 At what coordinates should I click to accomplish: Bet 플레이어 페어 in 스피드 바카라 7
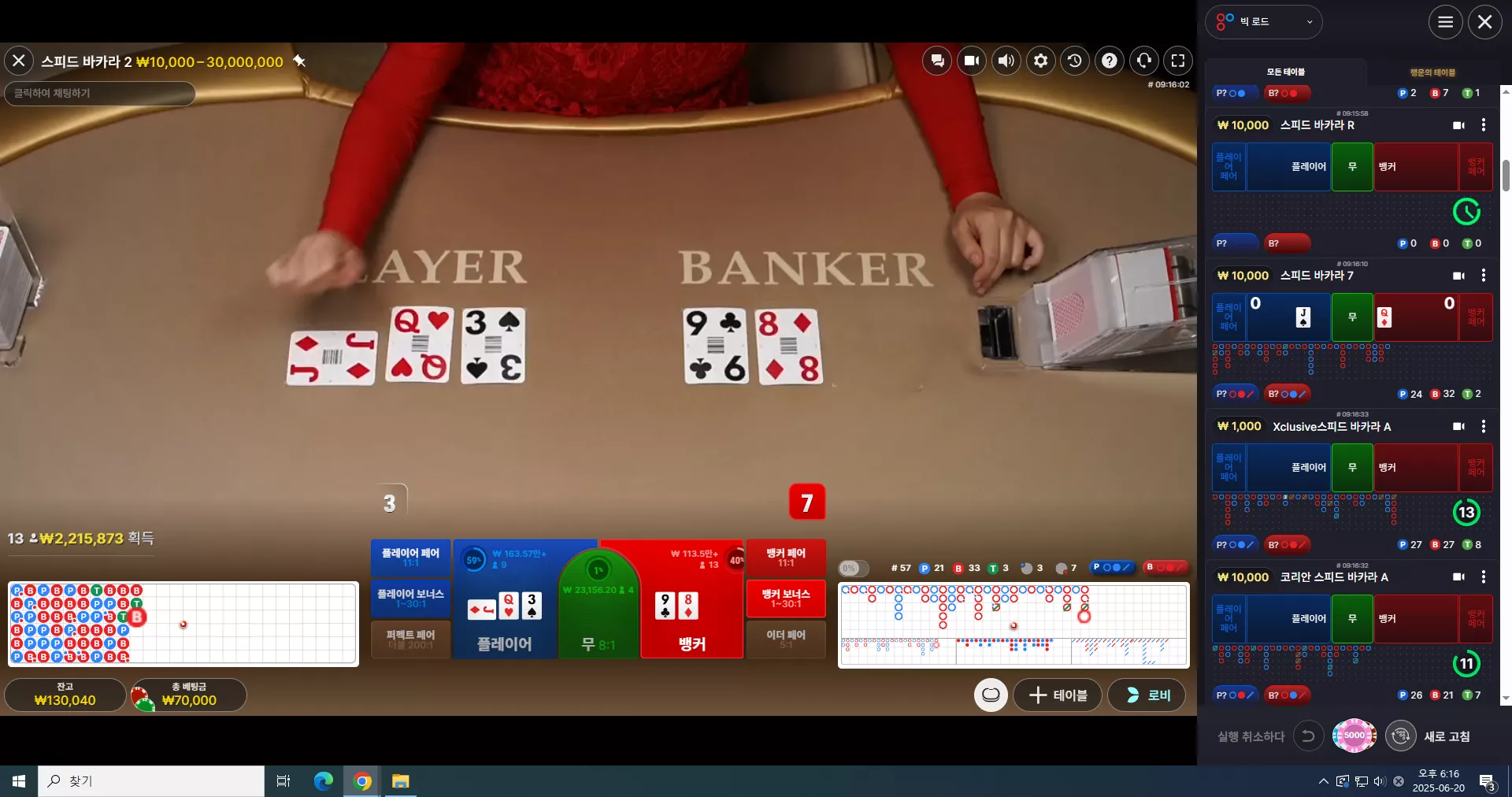(1228, 317)
